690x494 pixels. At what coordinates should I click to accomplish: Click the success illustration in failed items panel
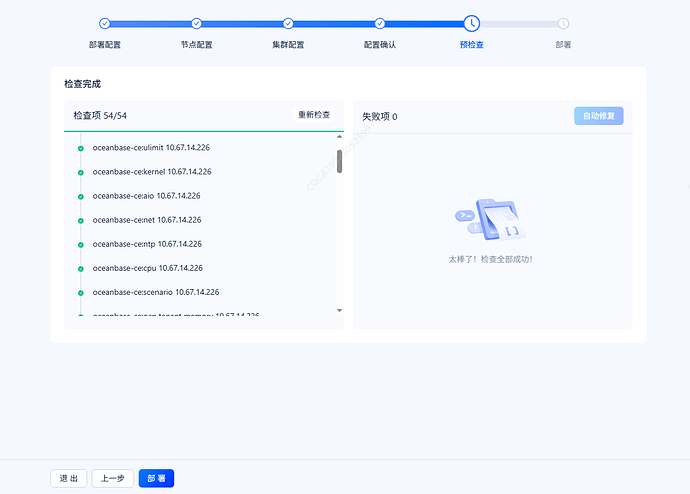click(490, 220)
